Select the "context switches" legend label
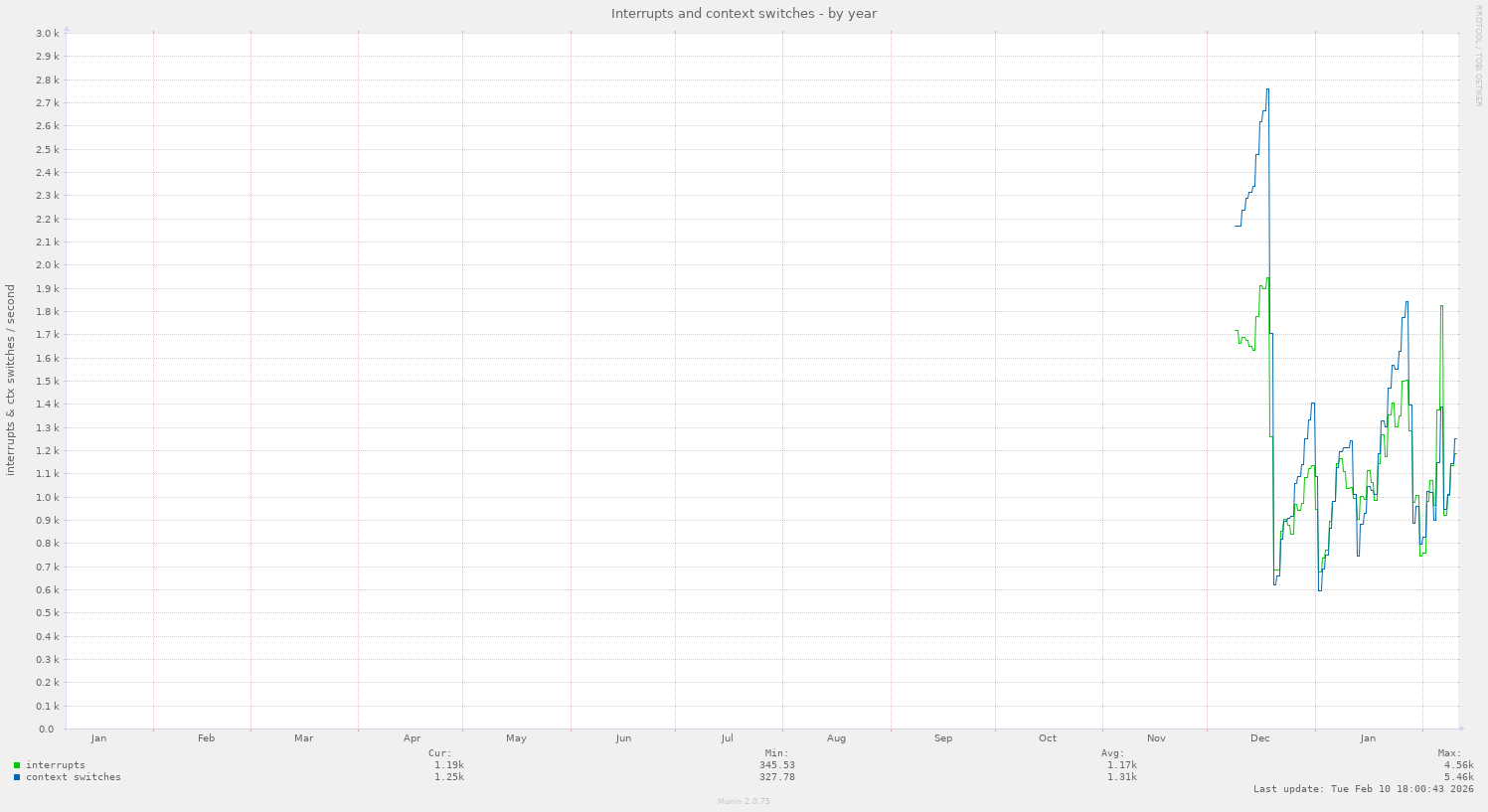Image resolution: width=1488 pixels, height=812 pixels. [x=74, y=777]
